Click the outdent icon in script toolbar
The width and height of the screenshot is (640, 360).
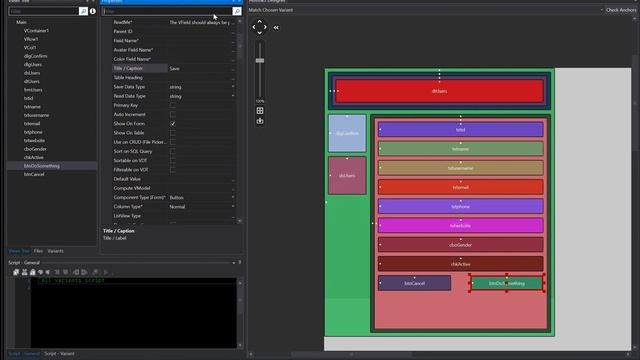(76, 272)
